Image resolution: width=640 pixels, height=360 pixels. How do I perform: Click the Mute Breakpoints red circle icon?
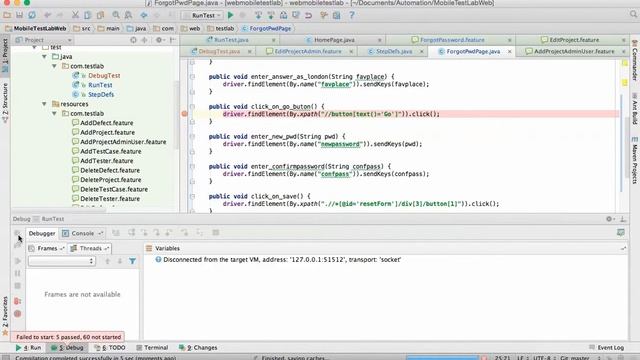pyautogui.click(x=18, y=313)
